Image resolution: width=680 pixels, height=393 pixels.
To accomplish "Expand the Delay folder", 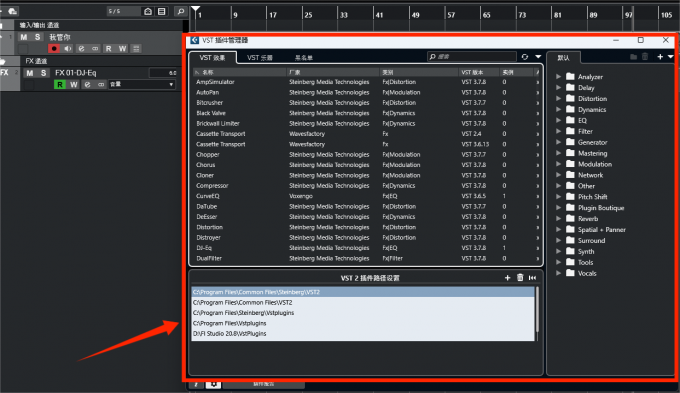I will point(559,87).
